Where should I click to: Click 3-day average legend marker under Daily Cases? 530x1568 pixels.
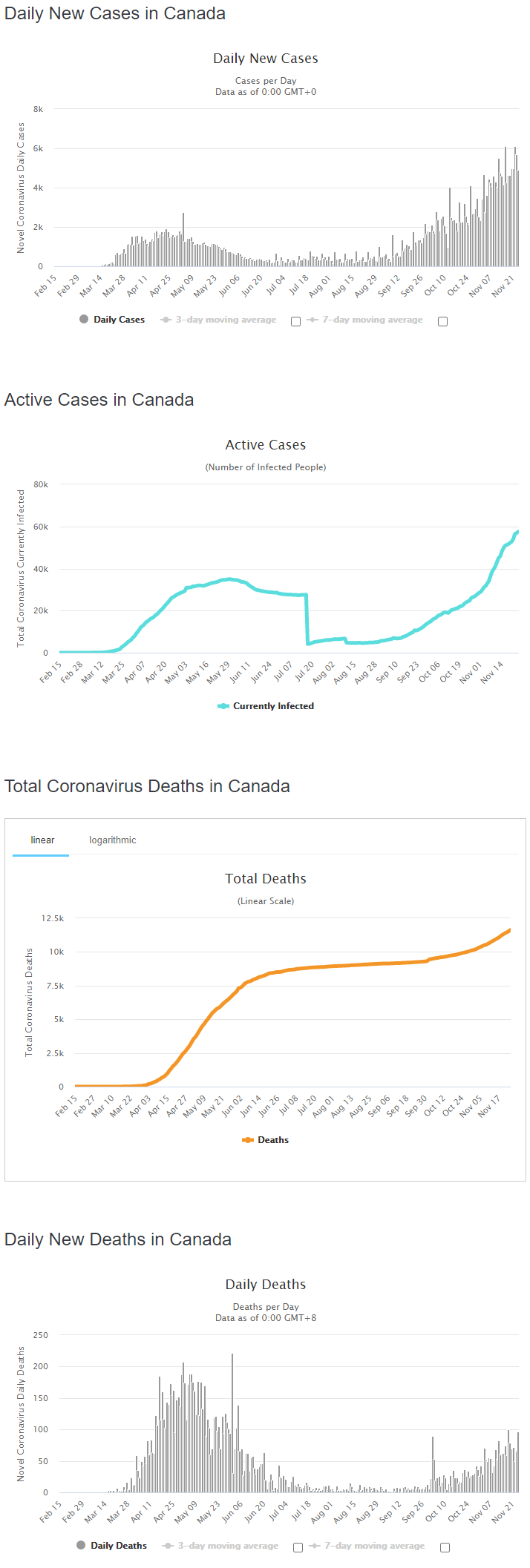[x=166, y=320]
